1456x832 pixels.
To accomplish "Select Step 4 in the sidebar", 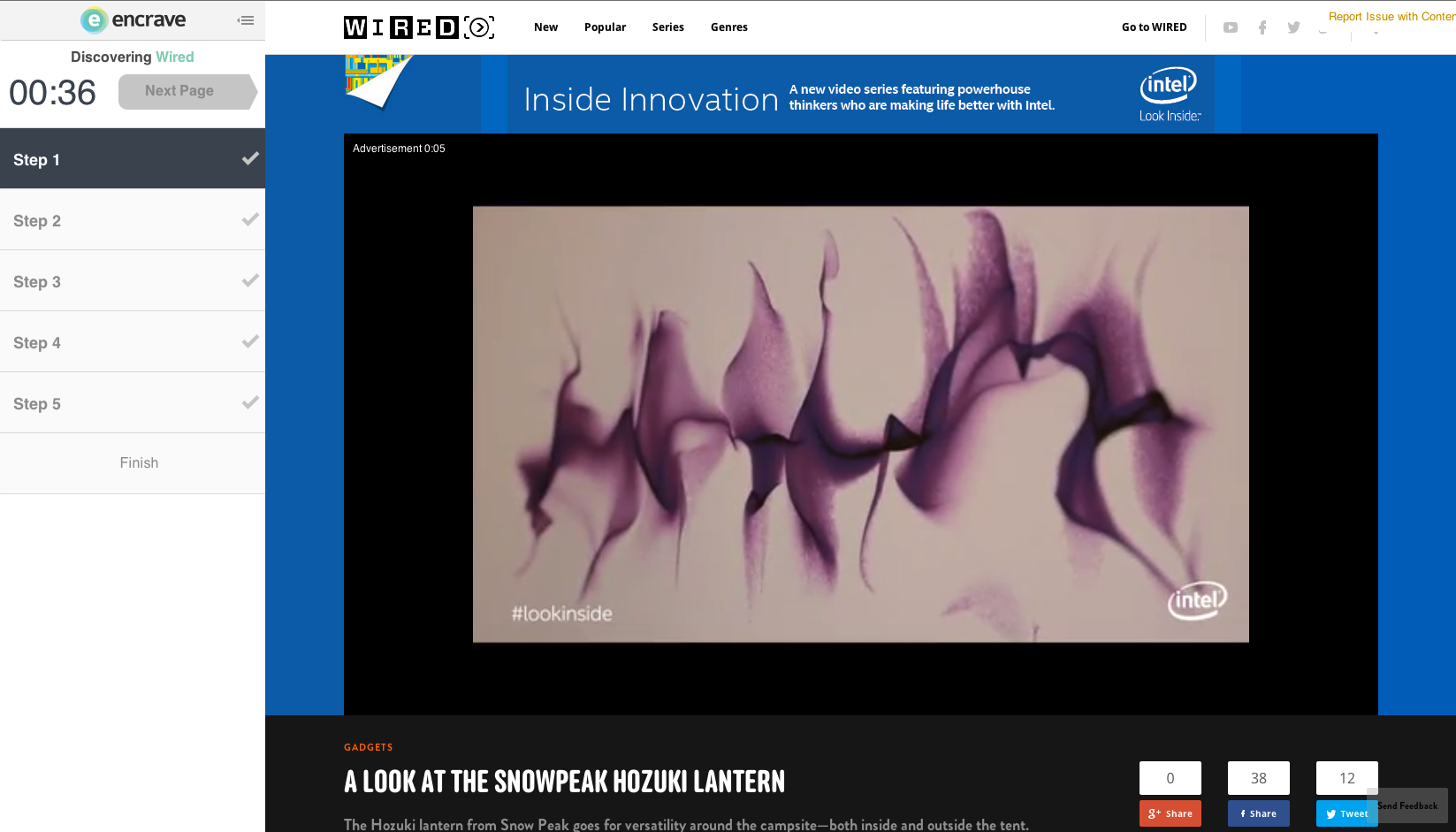I will tap(133, 342).
